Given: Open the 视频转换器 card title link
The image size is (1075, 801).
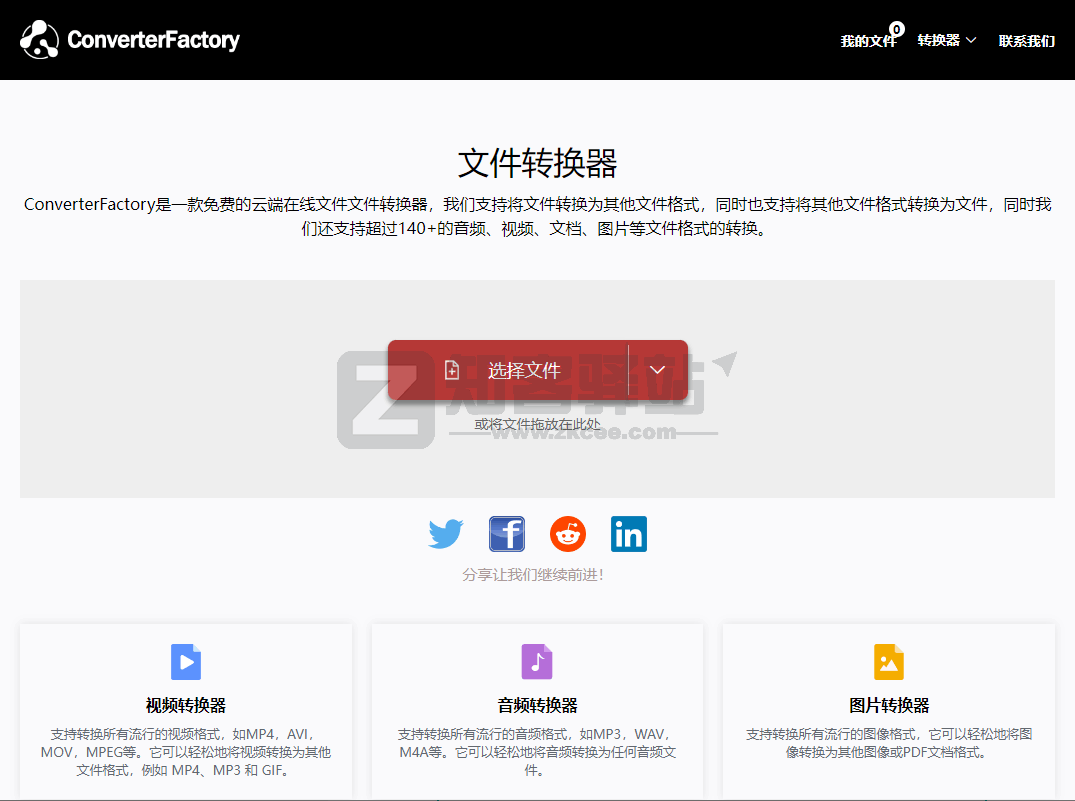Looking at the screenshot, I should point(185,704).
